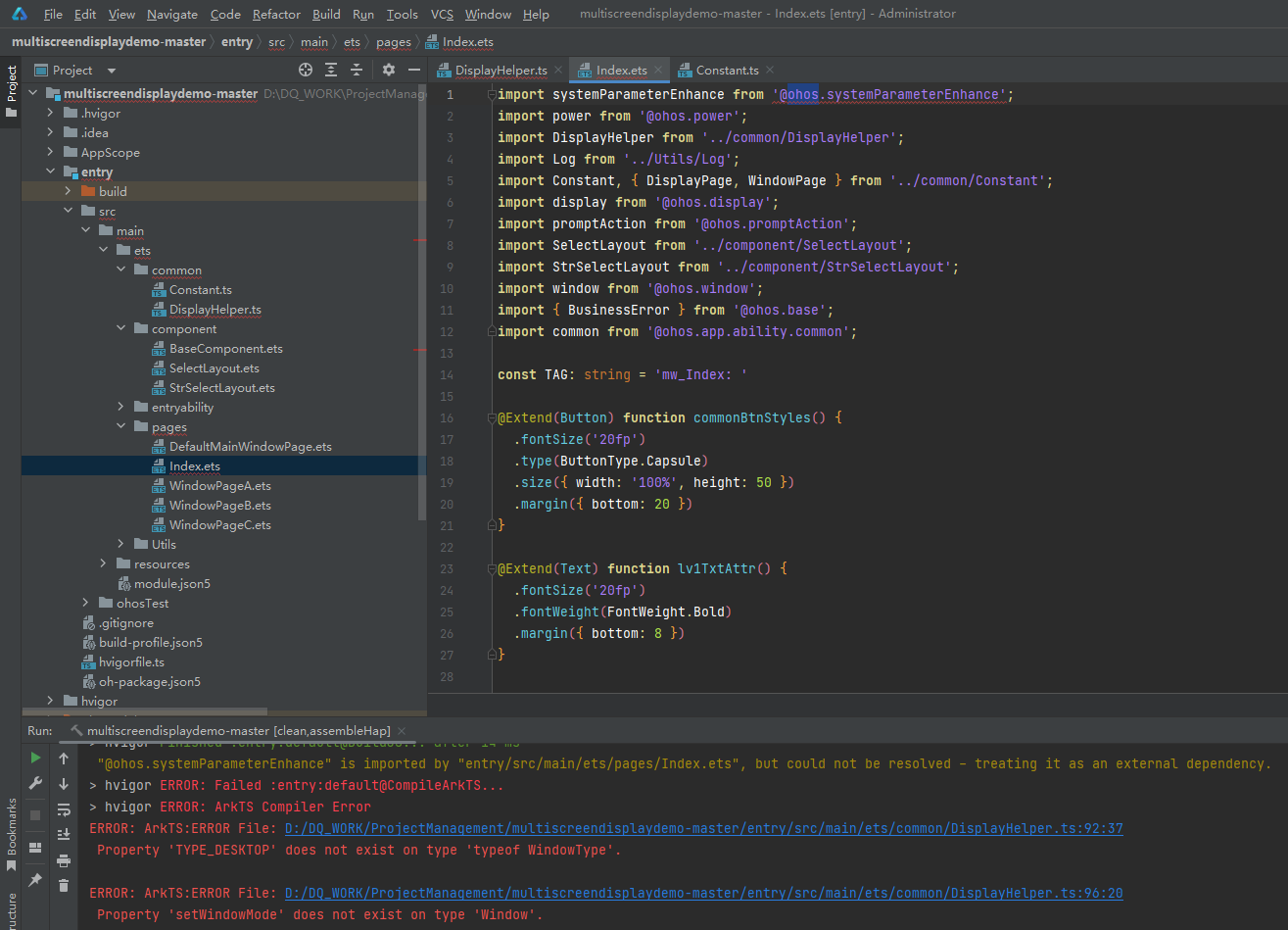Open the VCS menu
Image resolution: width=1288 pixels, height=930 pixels.
[x=442, y=14]
